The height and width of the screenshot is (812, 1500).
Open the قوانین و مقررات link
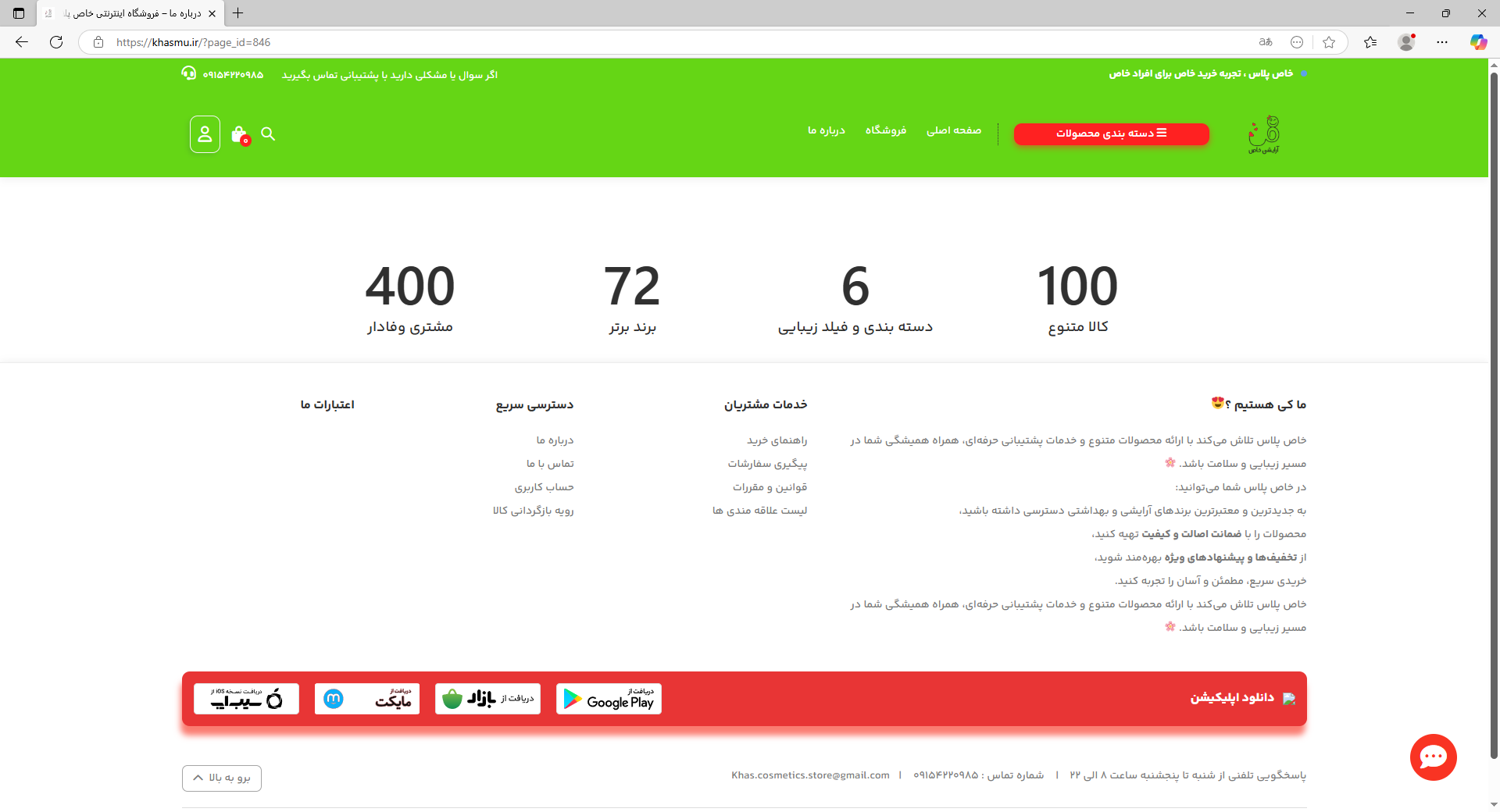[770, 487]
